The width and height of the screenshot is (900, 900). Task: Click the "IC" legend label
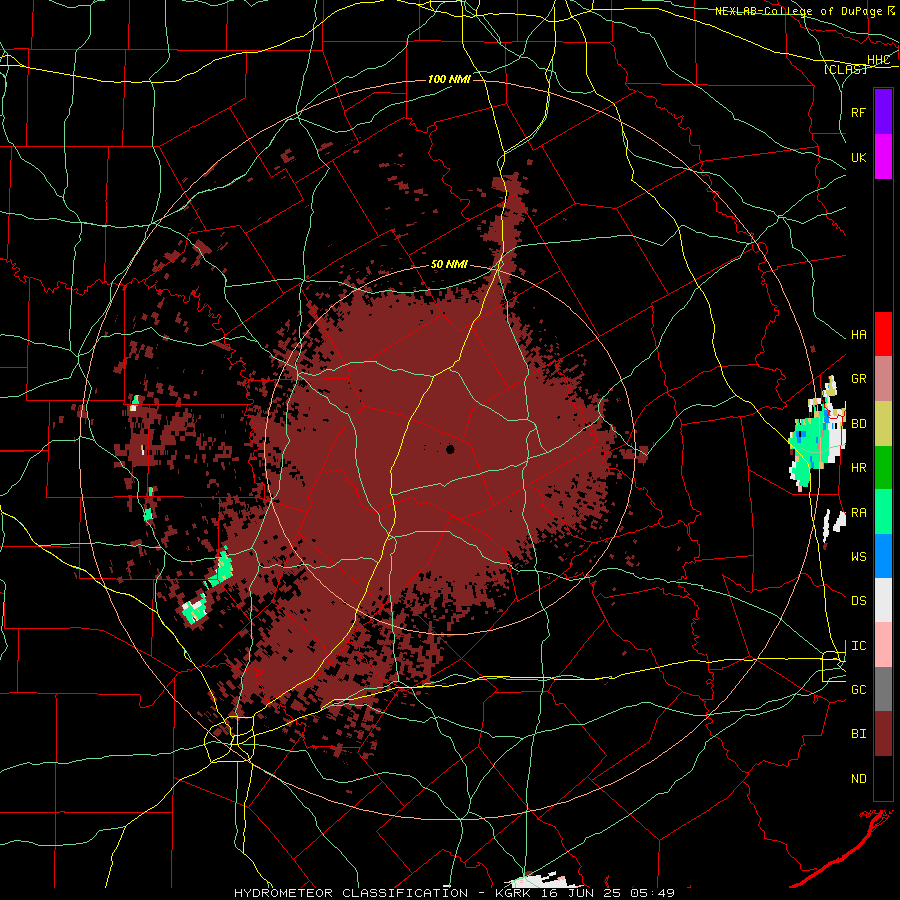click(858, 646)
